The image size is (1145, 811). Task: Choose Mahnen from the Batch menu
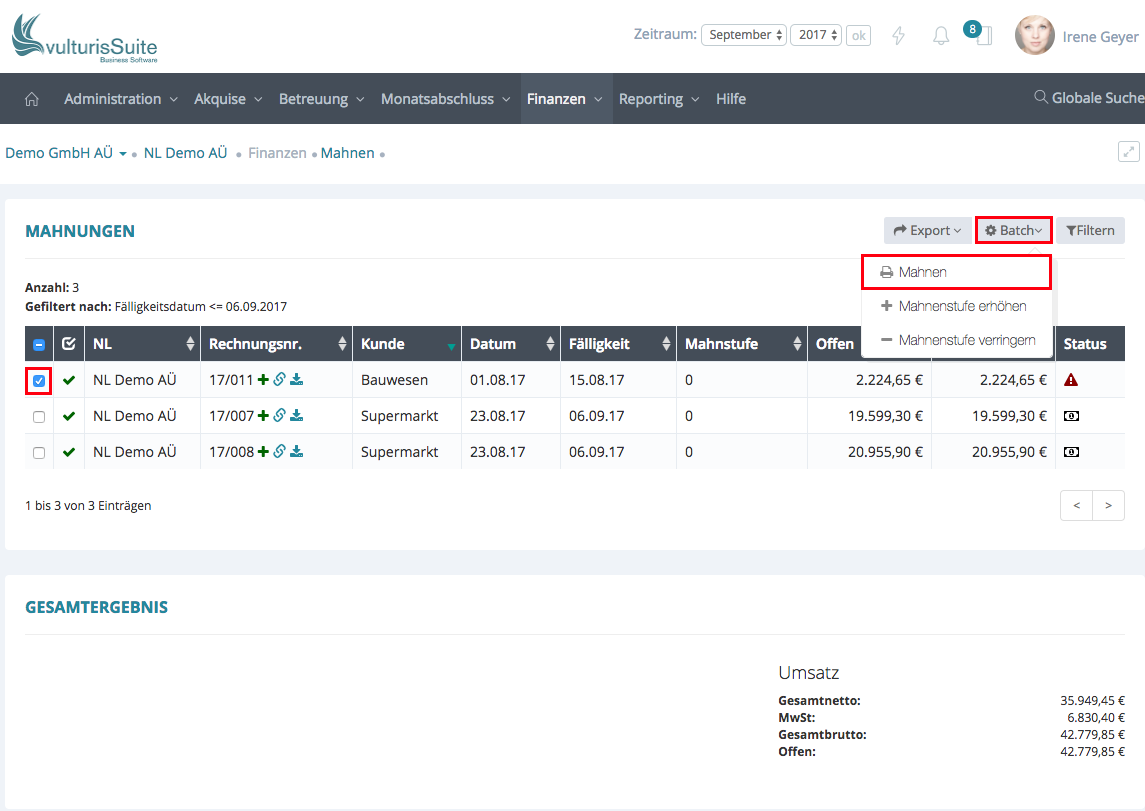pyautogui.click(x=922, y=272)
